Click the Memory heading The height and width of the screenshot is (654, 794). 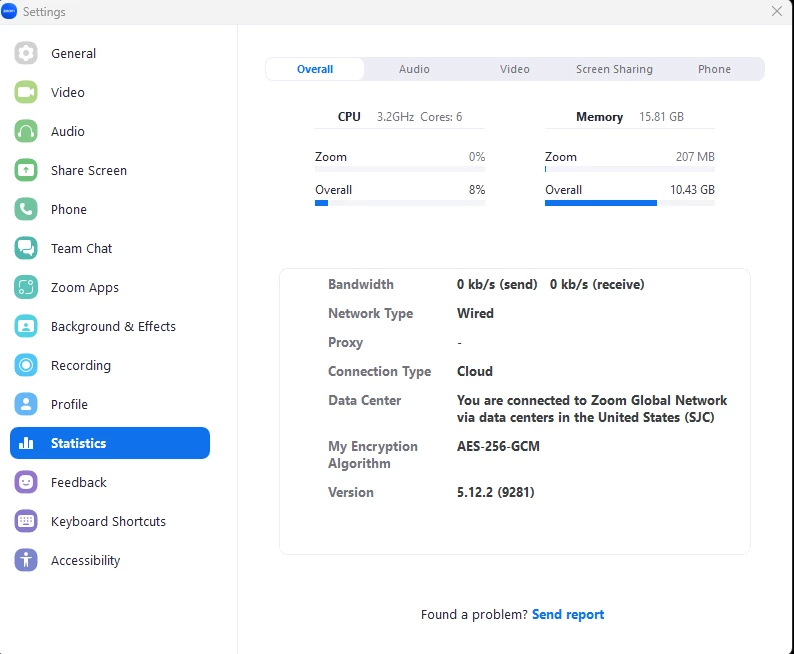pyautogui.click(x=599, y=117)
